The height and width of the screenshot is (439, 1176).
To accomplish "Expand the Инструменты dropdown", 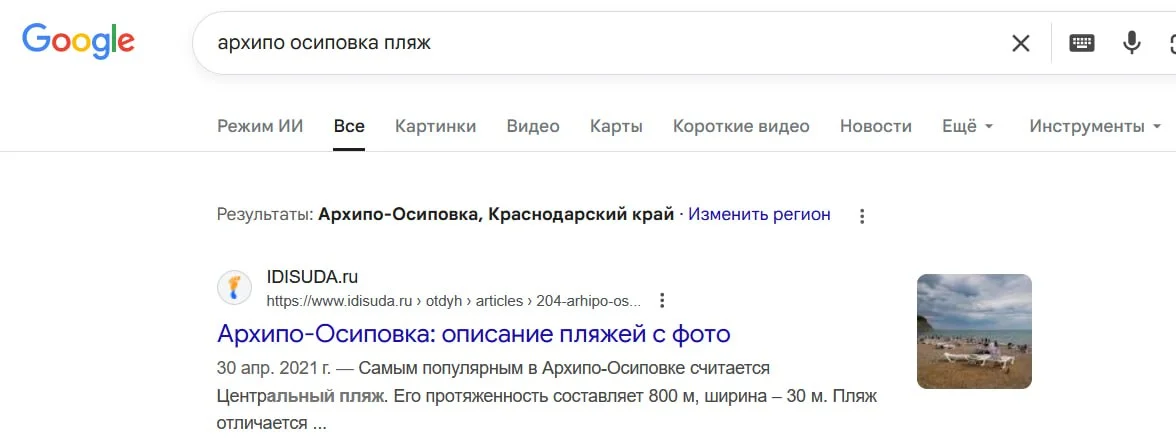I will tap(1096, 126).
